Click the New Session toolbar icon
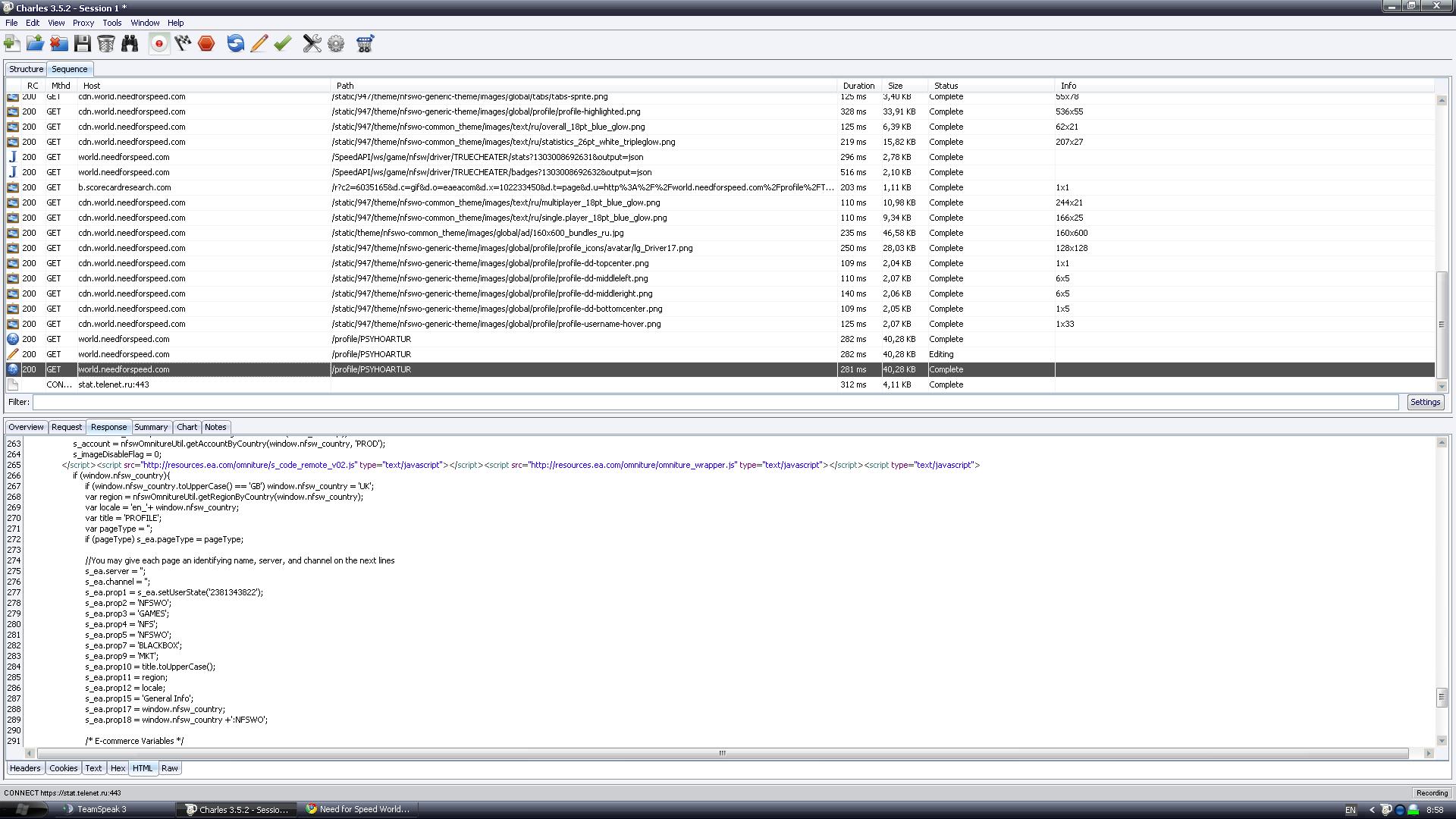This screenshot has height=819, width=1456. pos(12,43)
